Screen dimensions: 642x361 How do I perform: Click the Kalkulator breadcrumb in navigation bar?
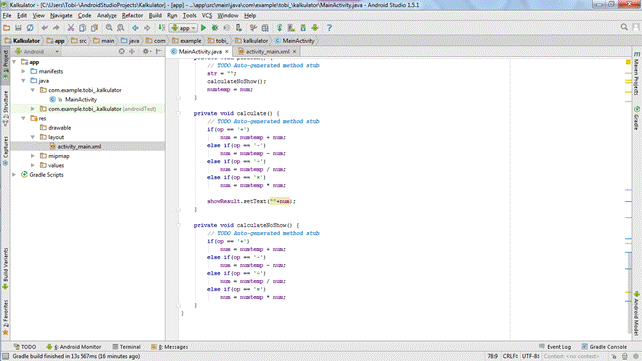point(23,41)
